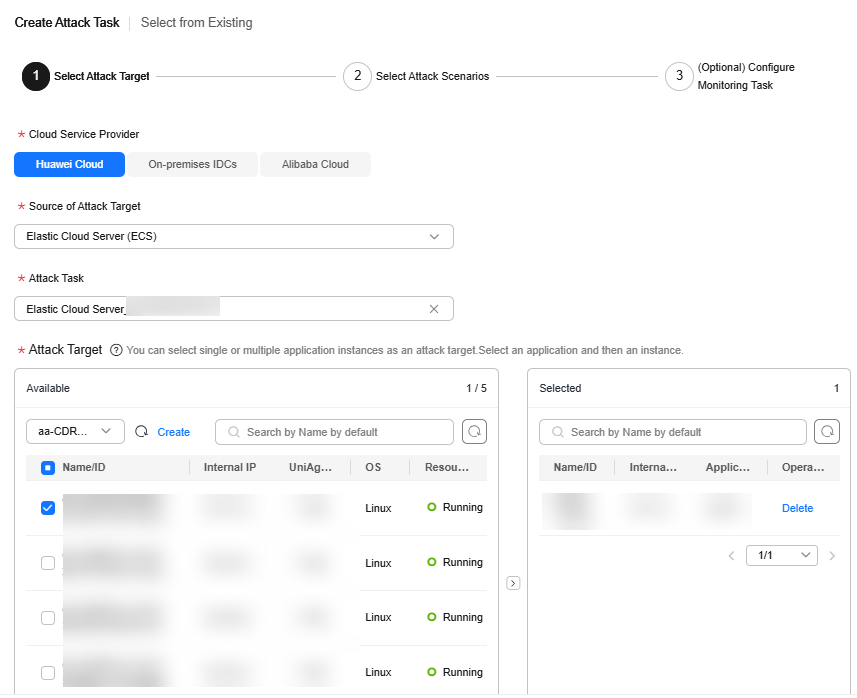The width and height of the screenshot is (857, 698).
Task: Check the second instance row checkbox
Action: pos(48,563)
